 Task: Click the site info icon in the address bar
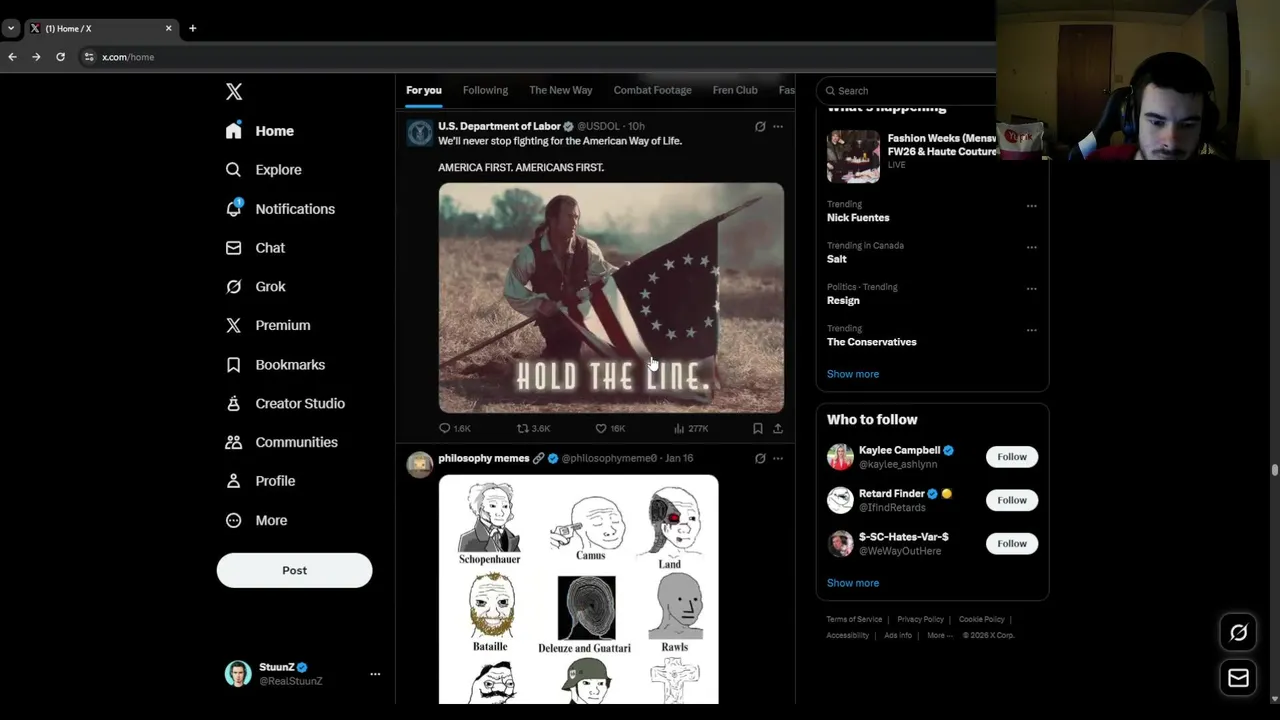point(89,57)
